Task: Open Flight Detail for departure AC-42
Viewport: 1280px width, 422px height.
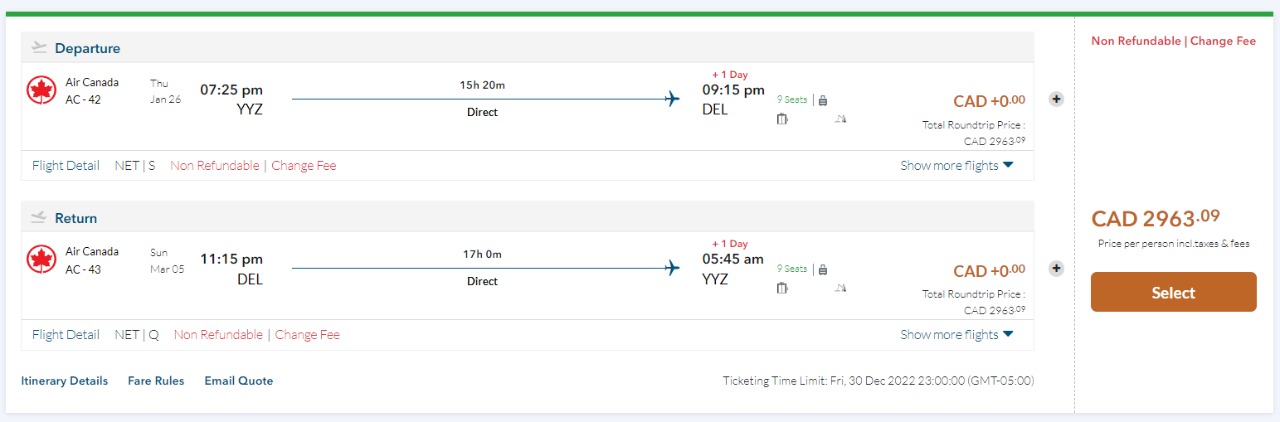Action: click(66, 166)
